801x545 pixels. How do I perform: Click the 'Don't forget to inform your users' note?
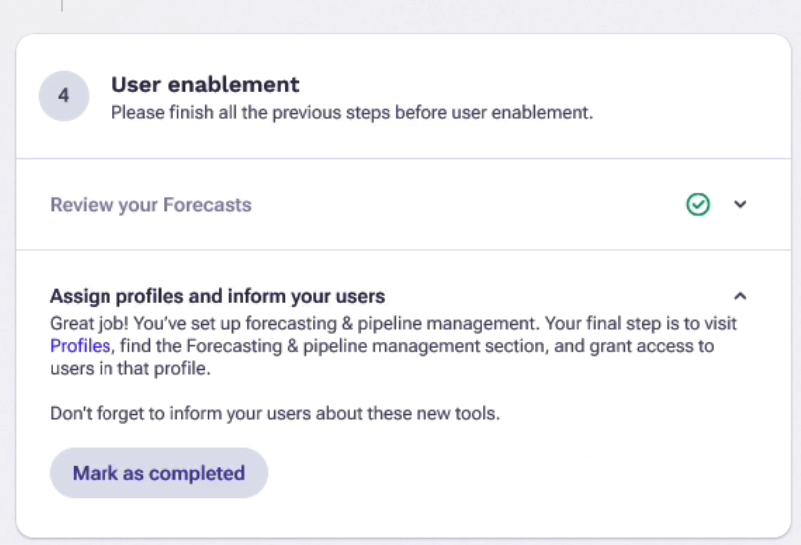coord(275,413)
